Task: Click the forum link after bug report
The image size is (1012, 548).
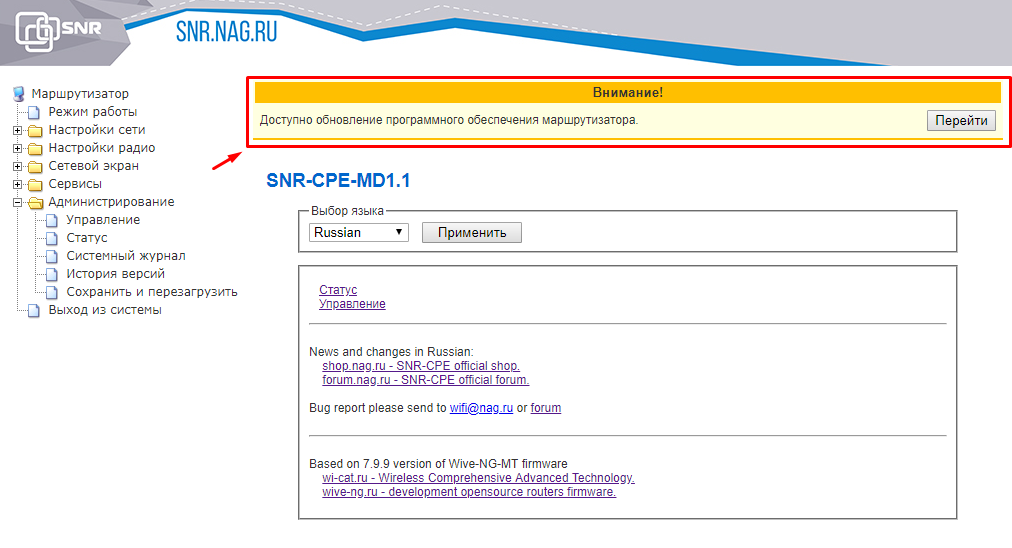Action: coord(546,408)
